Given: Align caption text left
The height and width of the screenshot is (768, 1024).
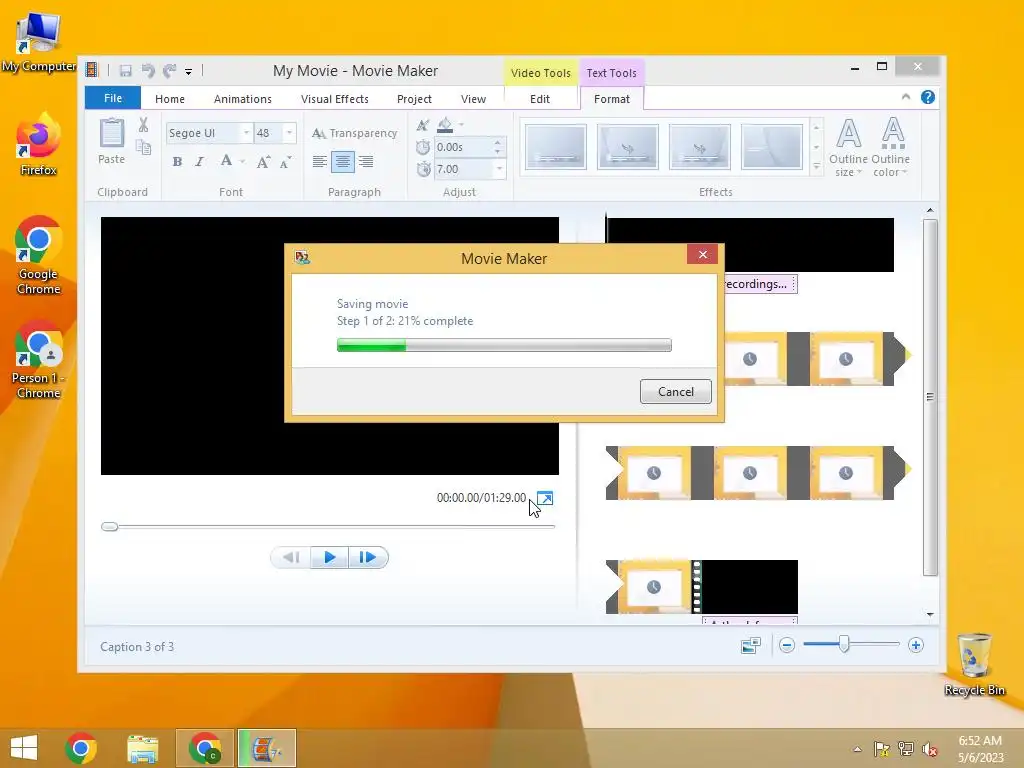Looking at the screenshot, I should [319, 161].
